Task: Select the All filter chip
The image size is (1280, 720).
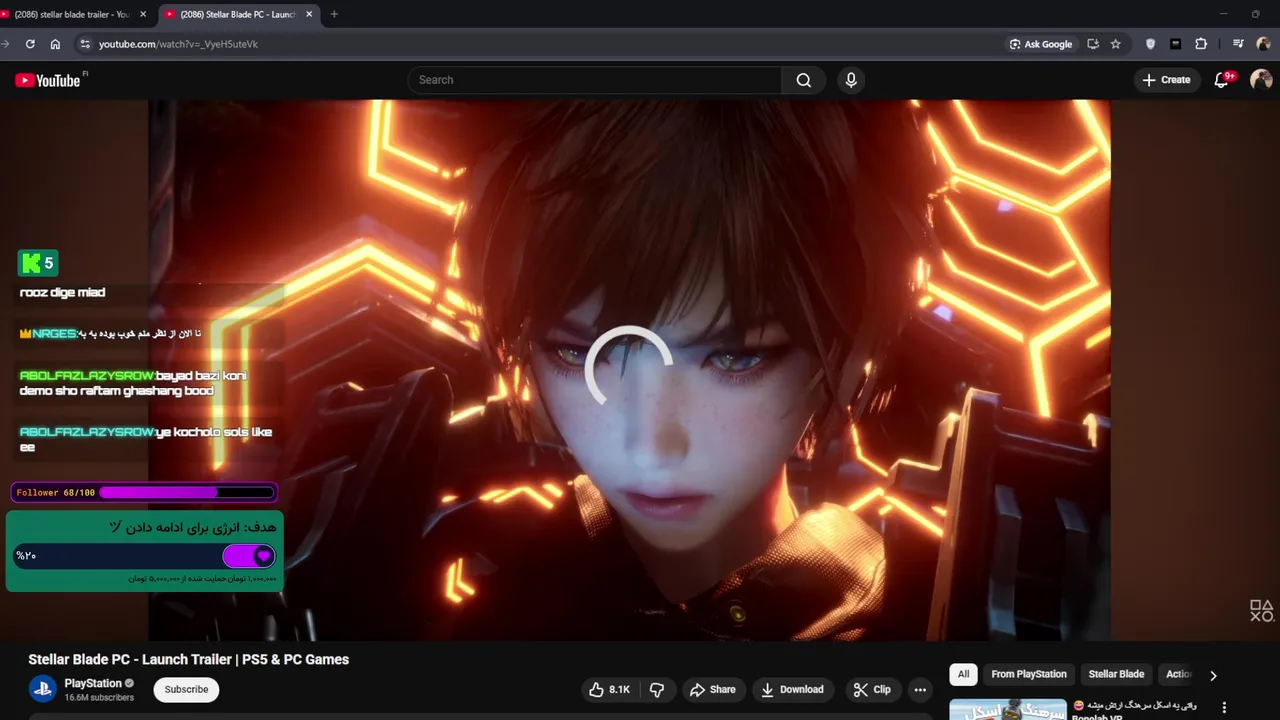Action: (x=963, y=674)
